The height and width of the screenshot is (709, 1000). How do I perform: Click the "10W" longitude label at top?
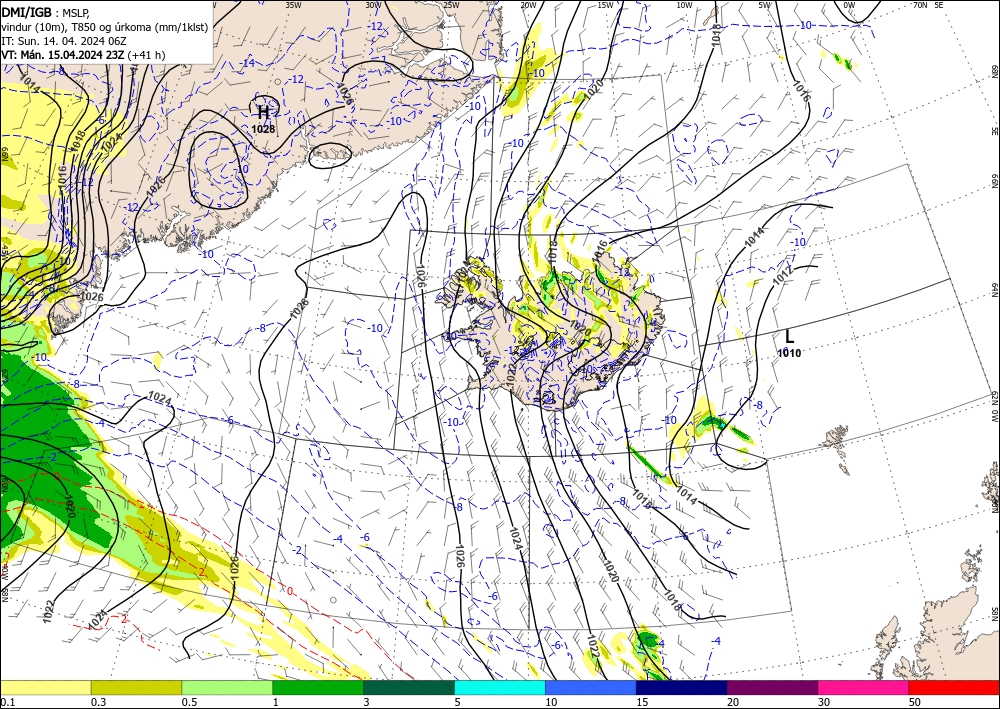pyautogui.click(x=684, y=5)
